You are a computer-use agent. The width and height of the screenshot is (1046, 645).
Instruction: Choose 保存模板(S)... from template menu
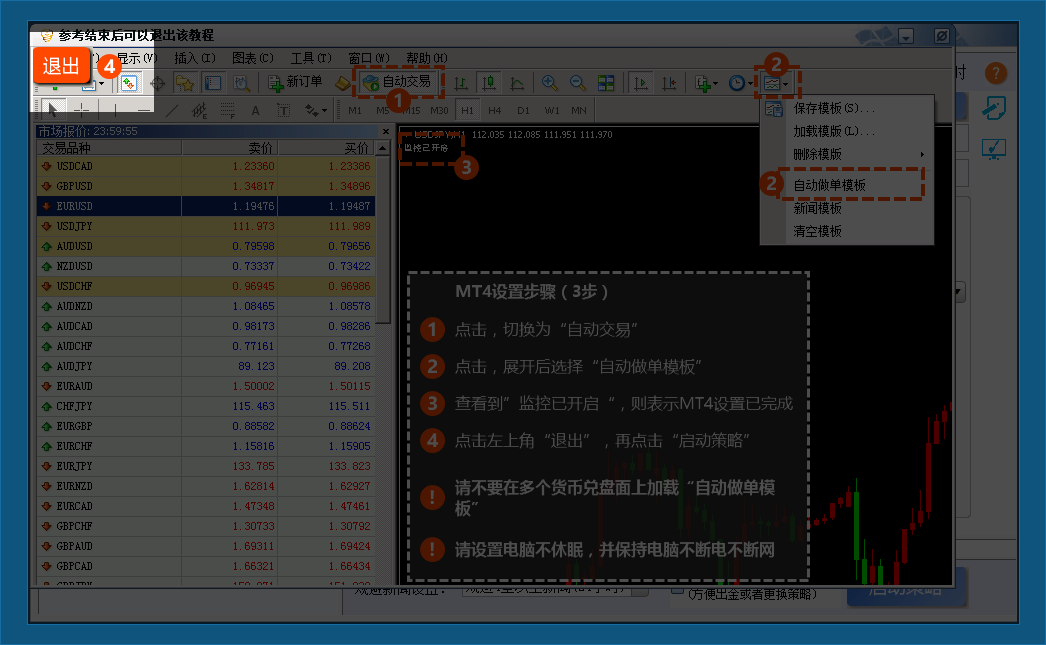[847, 108]
